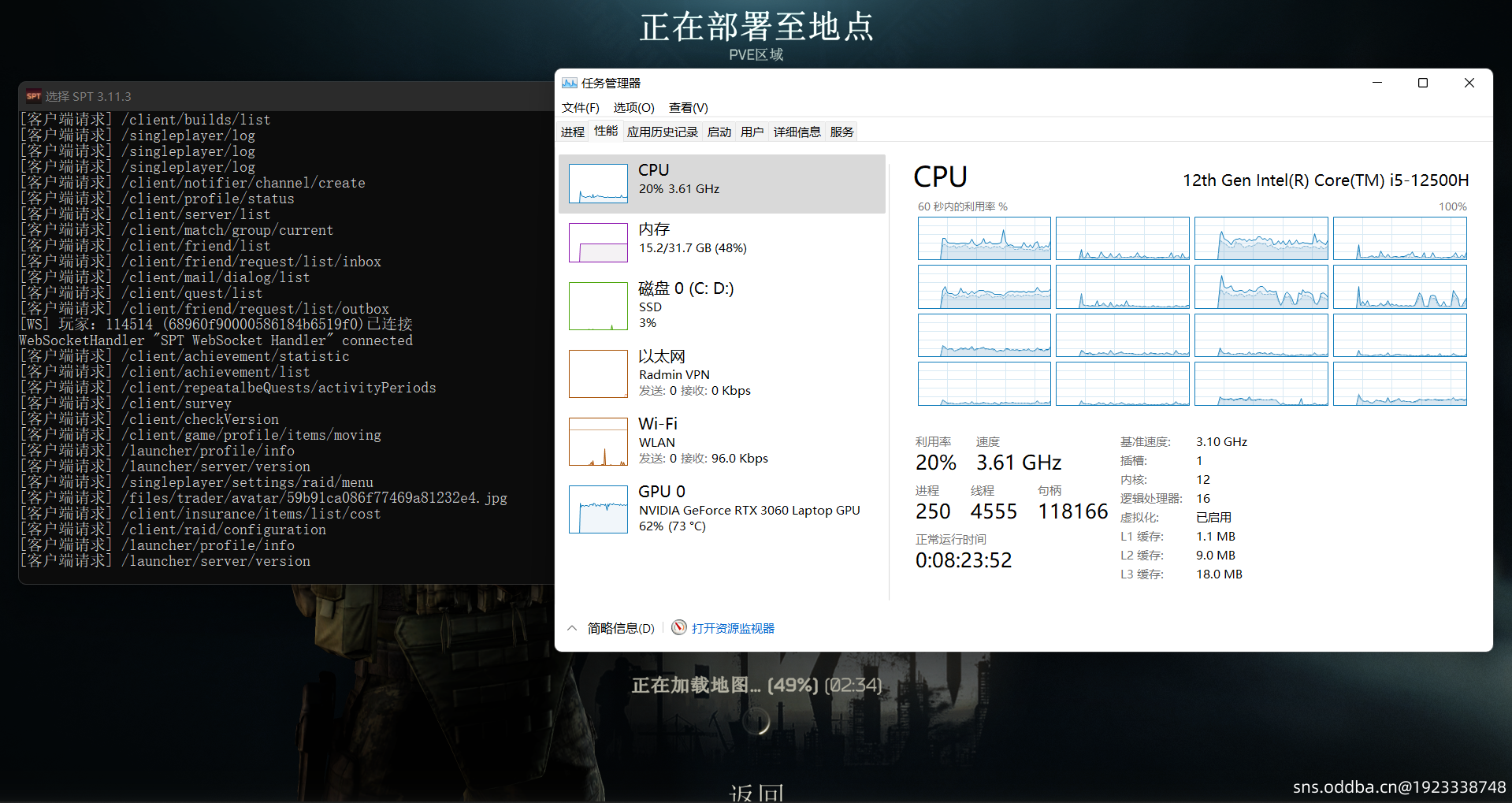
Task: Minimize the Task Manager window
Action: (x=1377, y=83)
